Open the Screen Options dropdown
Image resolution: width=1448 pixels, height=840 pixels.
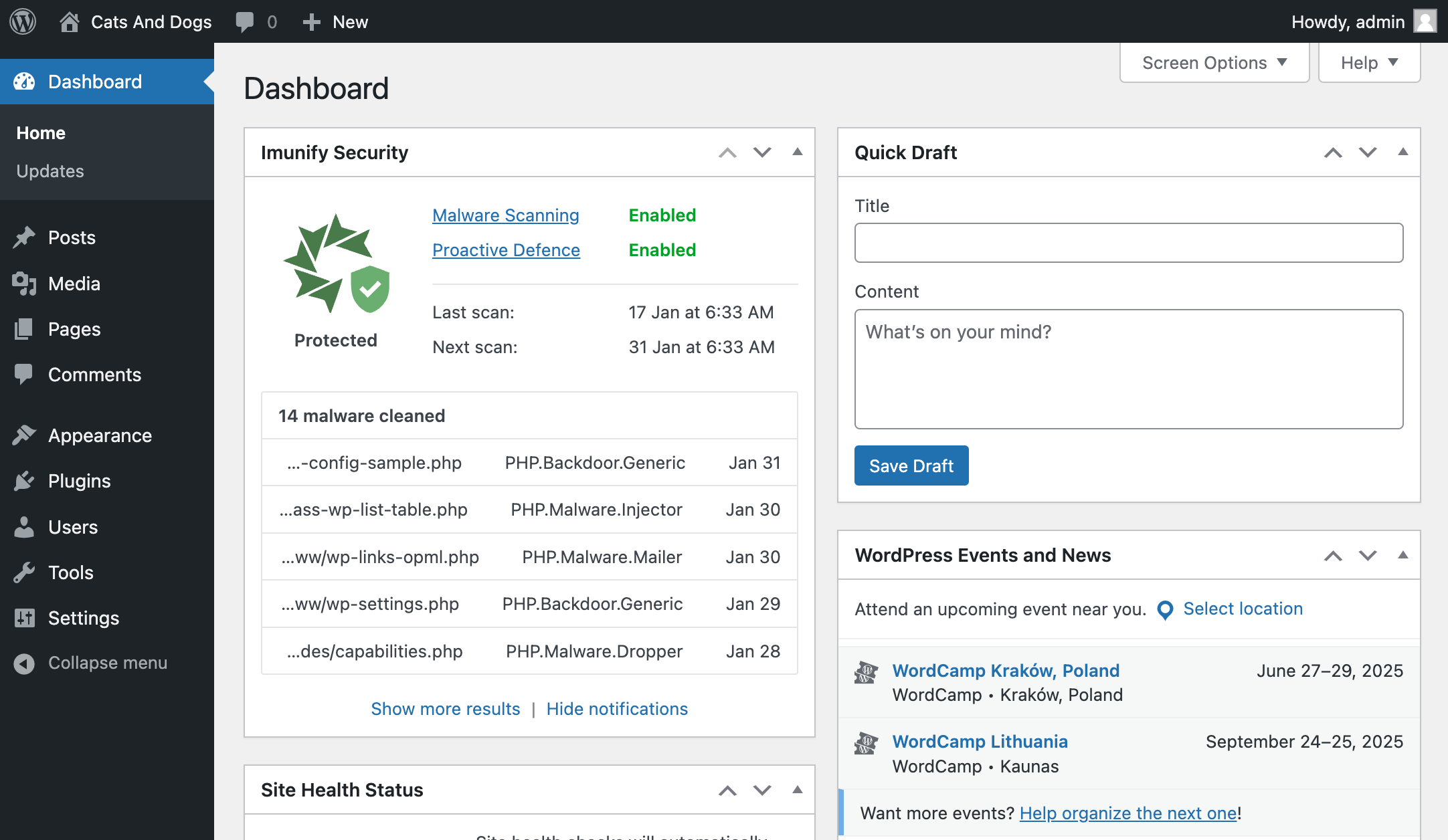(1214, 62)
